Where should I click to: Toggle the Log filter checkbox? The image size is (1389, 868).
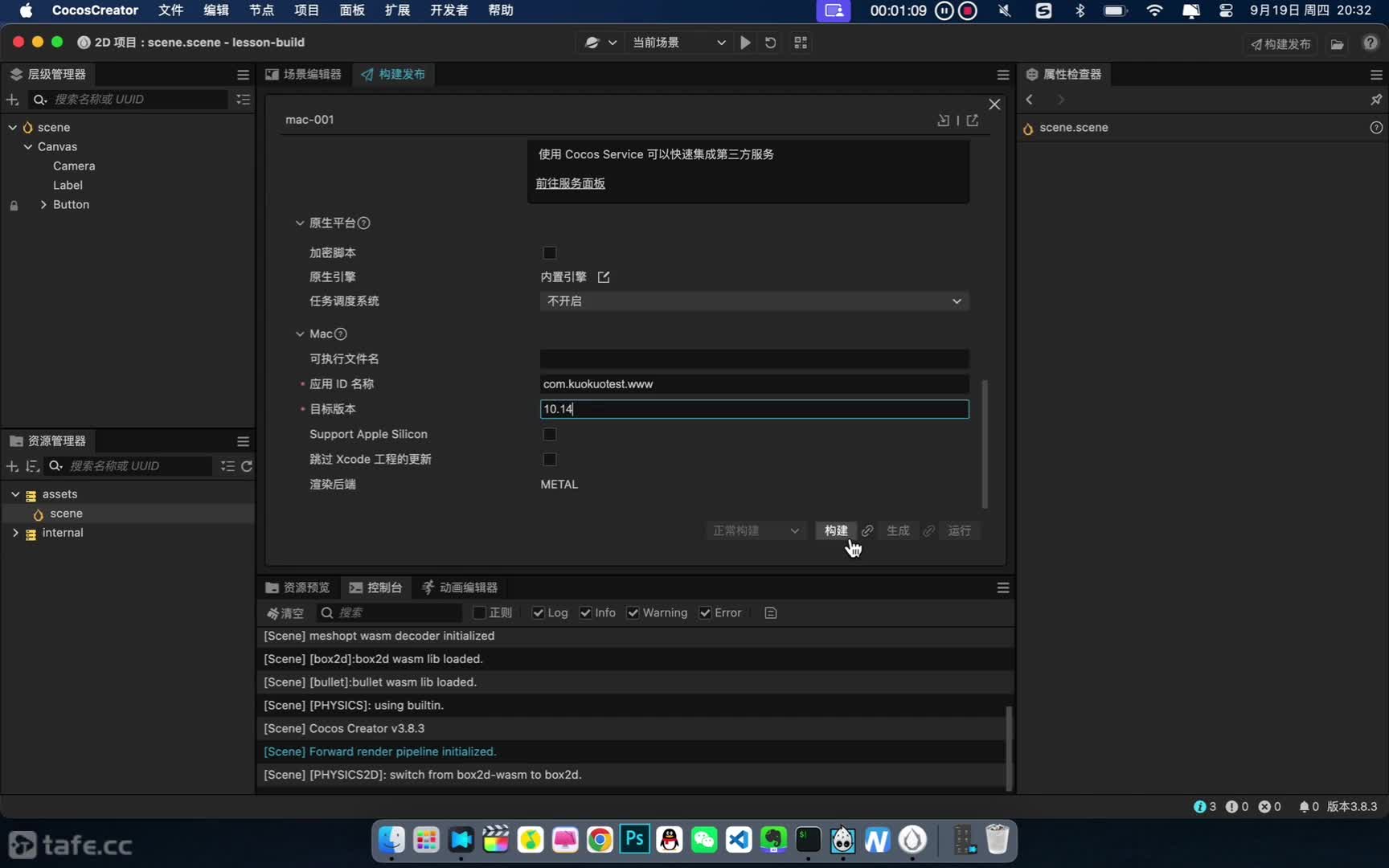pyautogui.click(x=539, y=613)
